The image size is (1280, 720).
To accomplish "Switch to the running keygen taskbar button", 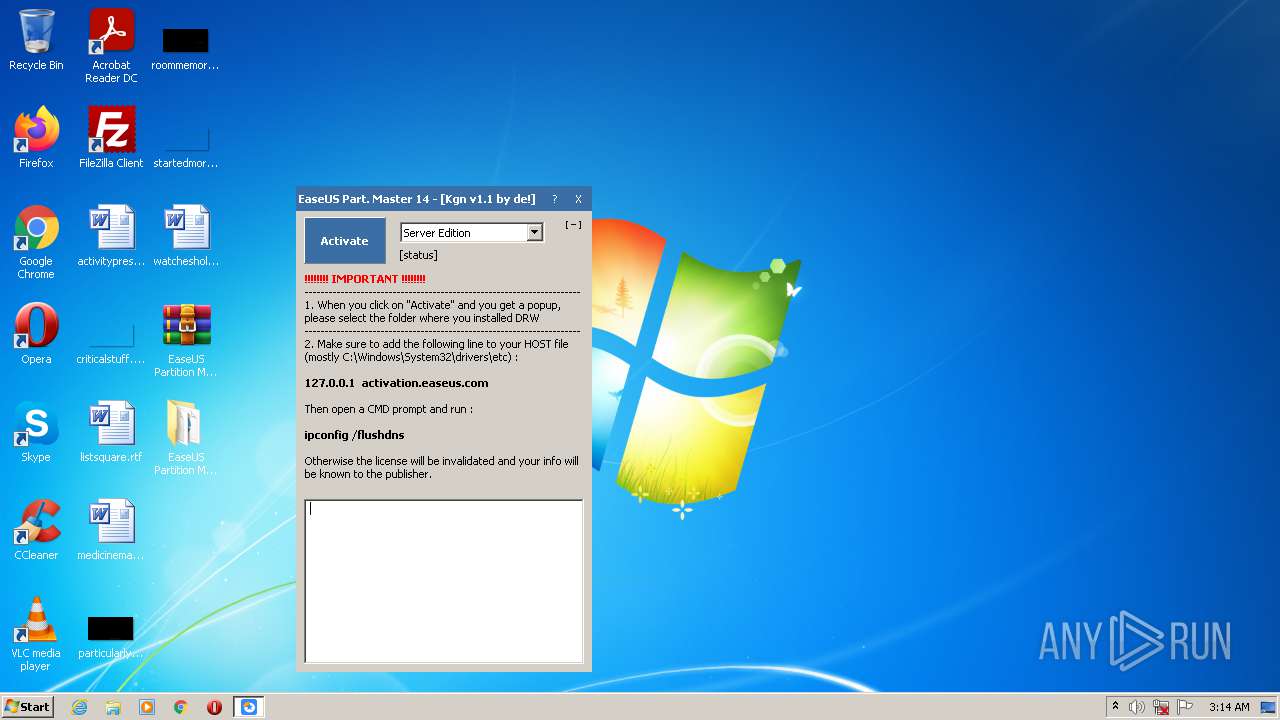I will [249, 707].
